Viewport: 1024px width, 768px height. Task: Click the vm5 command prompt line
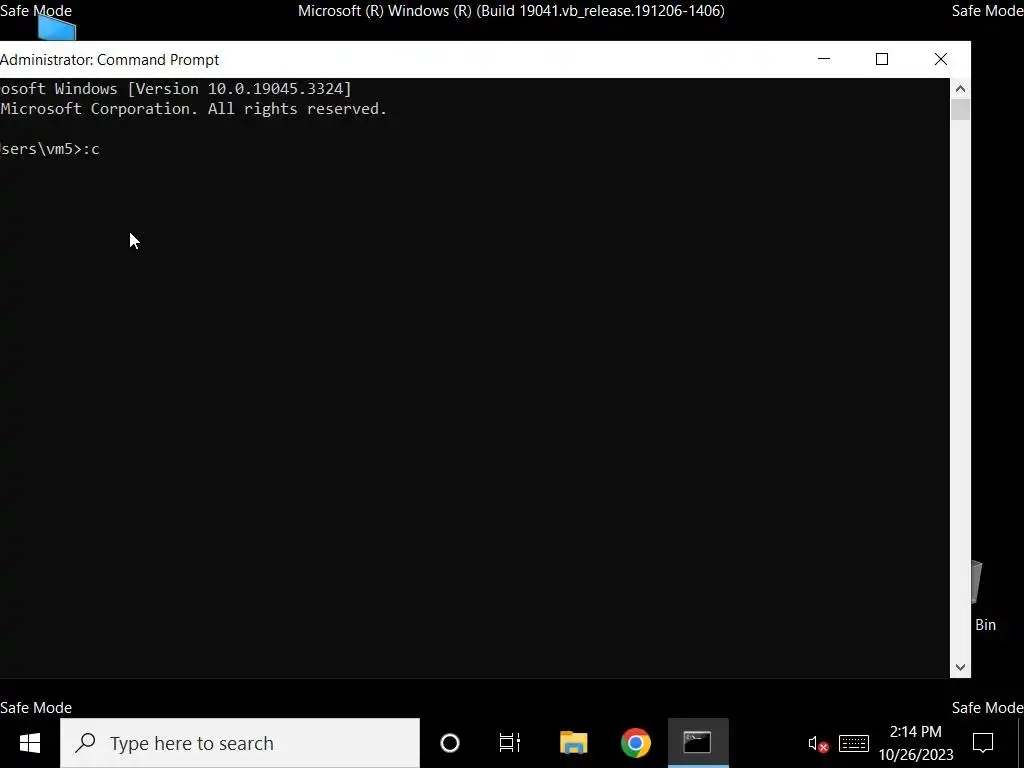click(50, 149)
